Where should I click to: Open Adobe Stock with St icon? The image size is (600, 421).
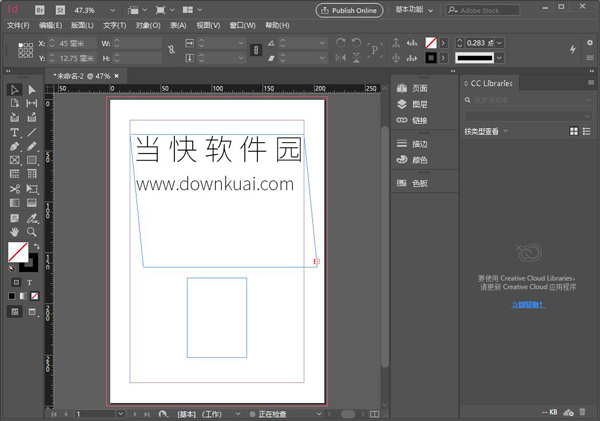60,10
